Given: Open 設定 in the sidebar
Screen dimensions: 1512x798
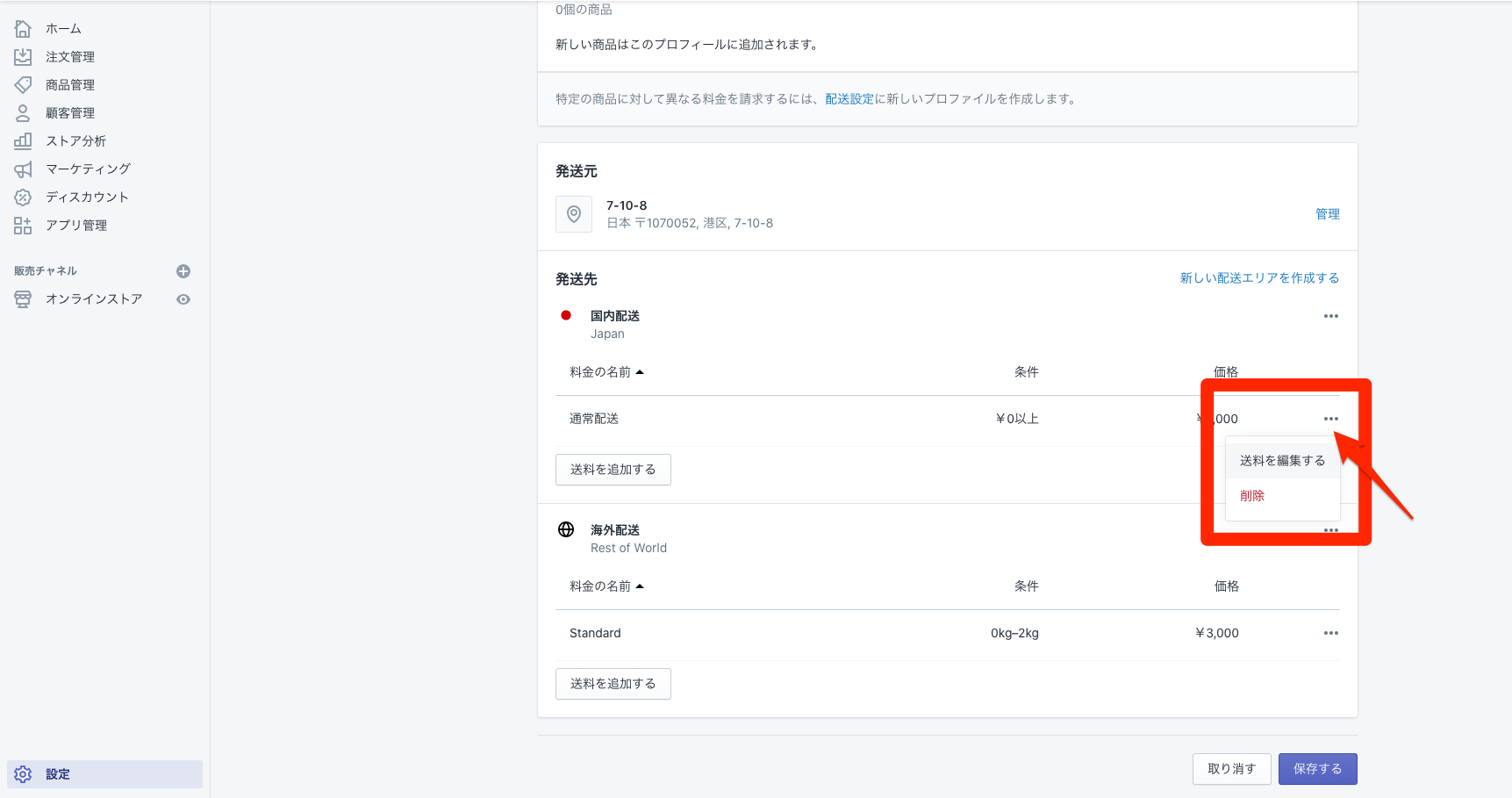Looking at the screenshot, I should click(x=58, y=774).
